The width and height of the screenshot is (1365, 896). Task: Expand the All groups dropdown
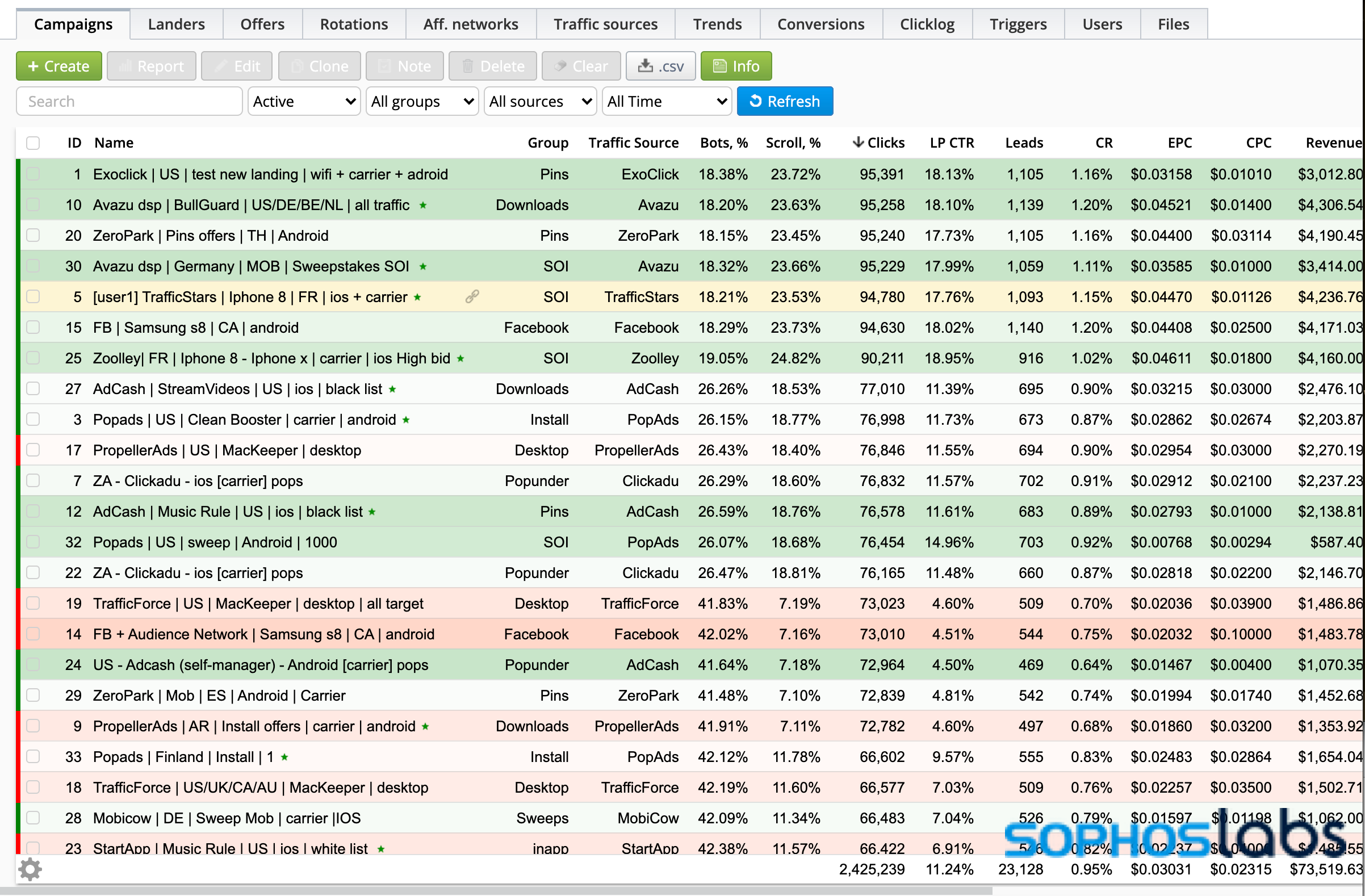(421, 101)
